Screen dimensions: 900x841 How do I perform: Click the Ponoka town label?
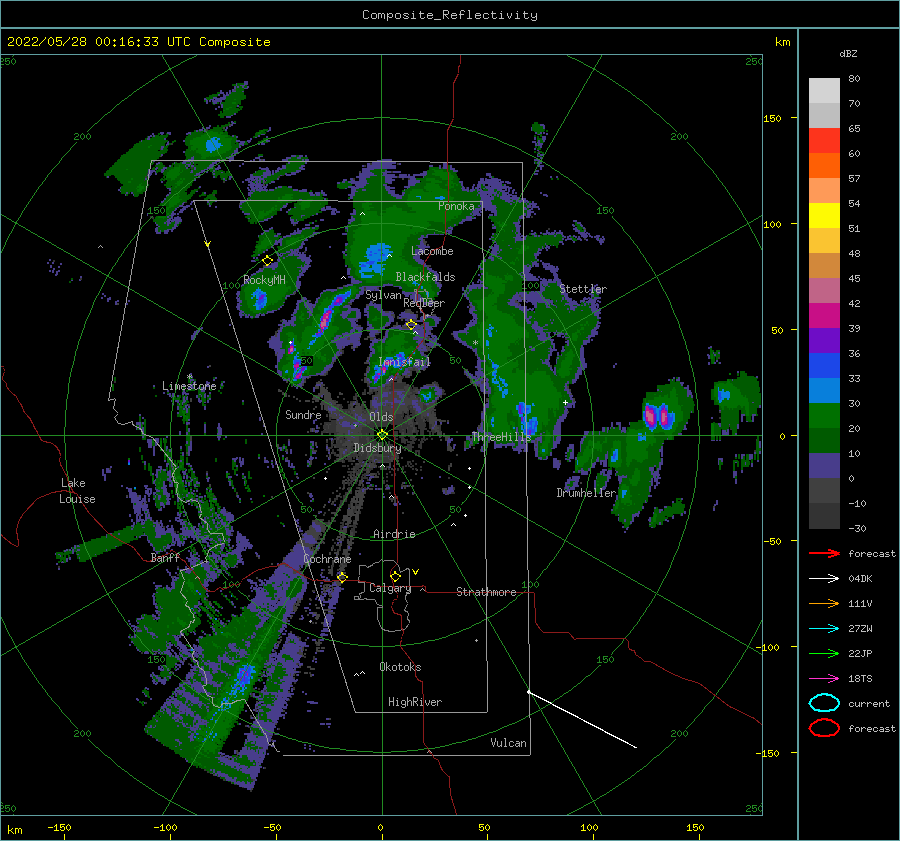pos(456,207)
